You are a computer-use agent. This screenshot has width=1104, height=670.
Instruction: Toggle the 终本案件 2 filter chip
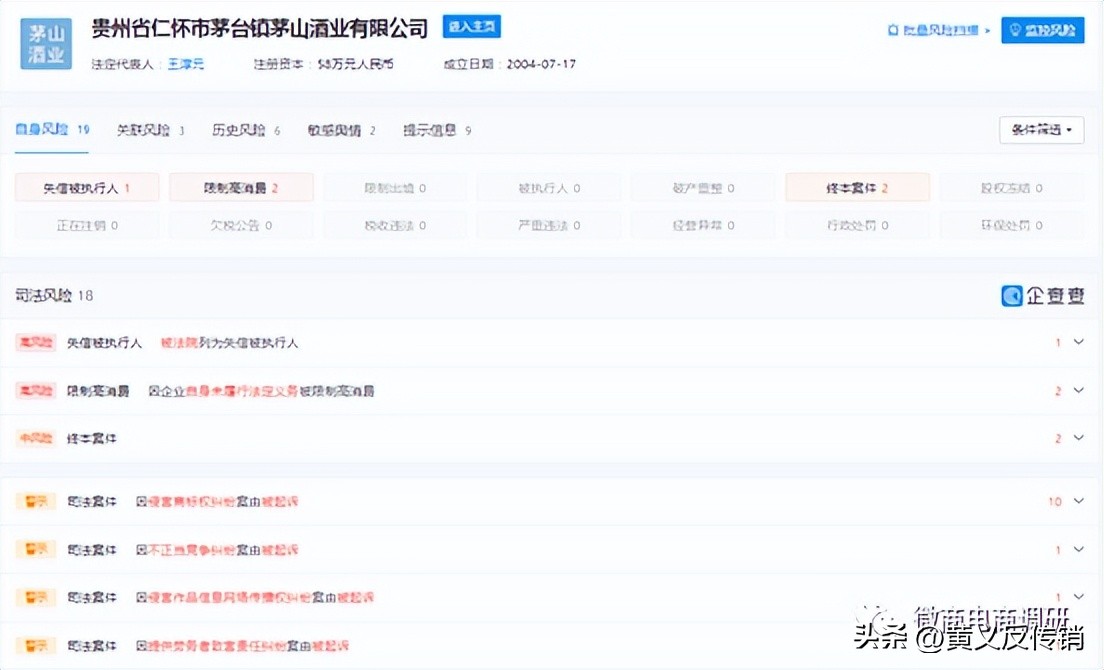pyautogui.click(x=858, y=187)
